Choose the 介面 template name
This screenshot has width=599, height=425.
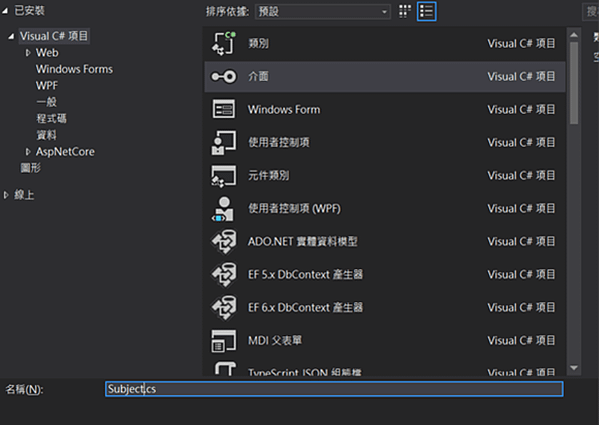point(259,76)
